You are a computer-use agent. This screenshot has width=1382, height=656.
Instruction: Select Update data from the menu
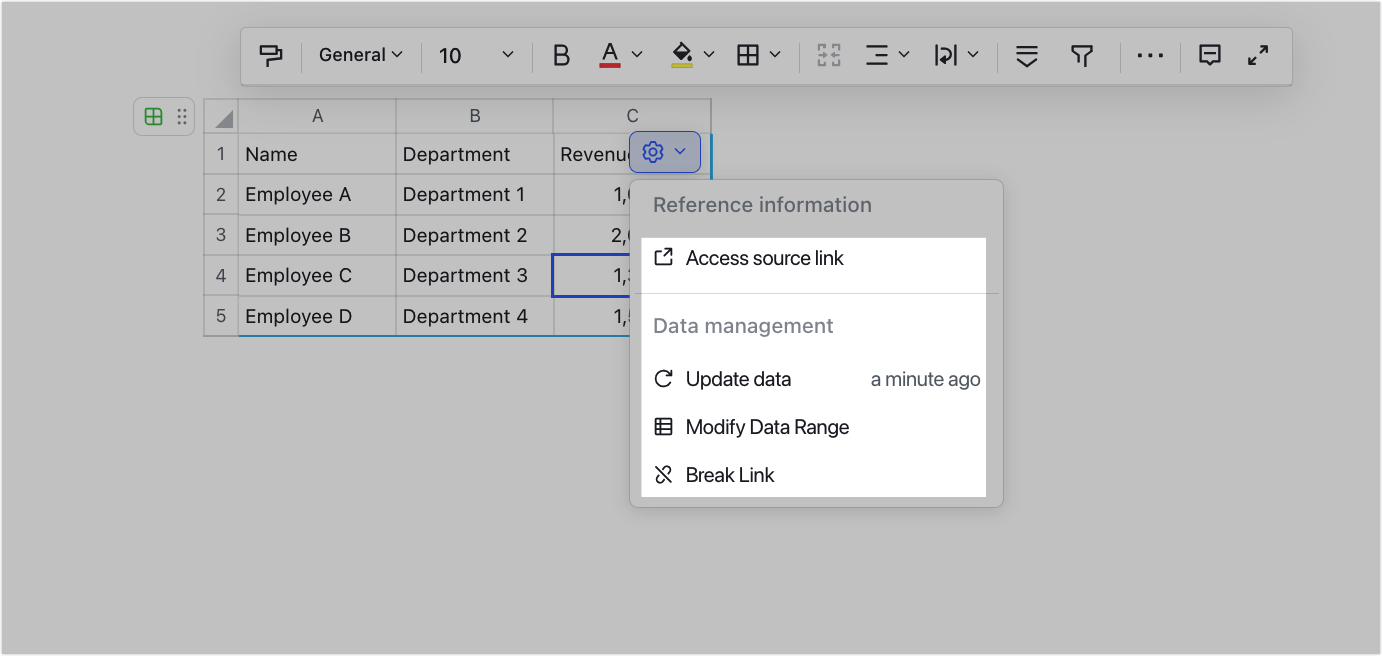coord(737,379)
